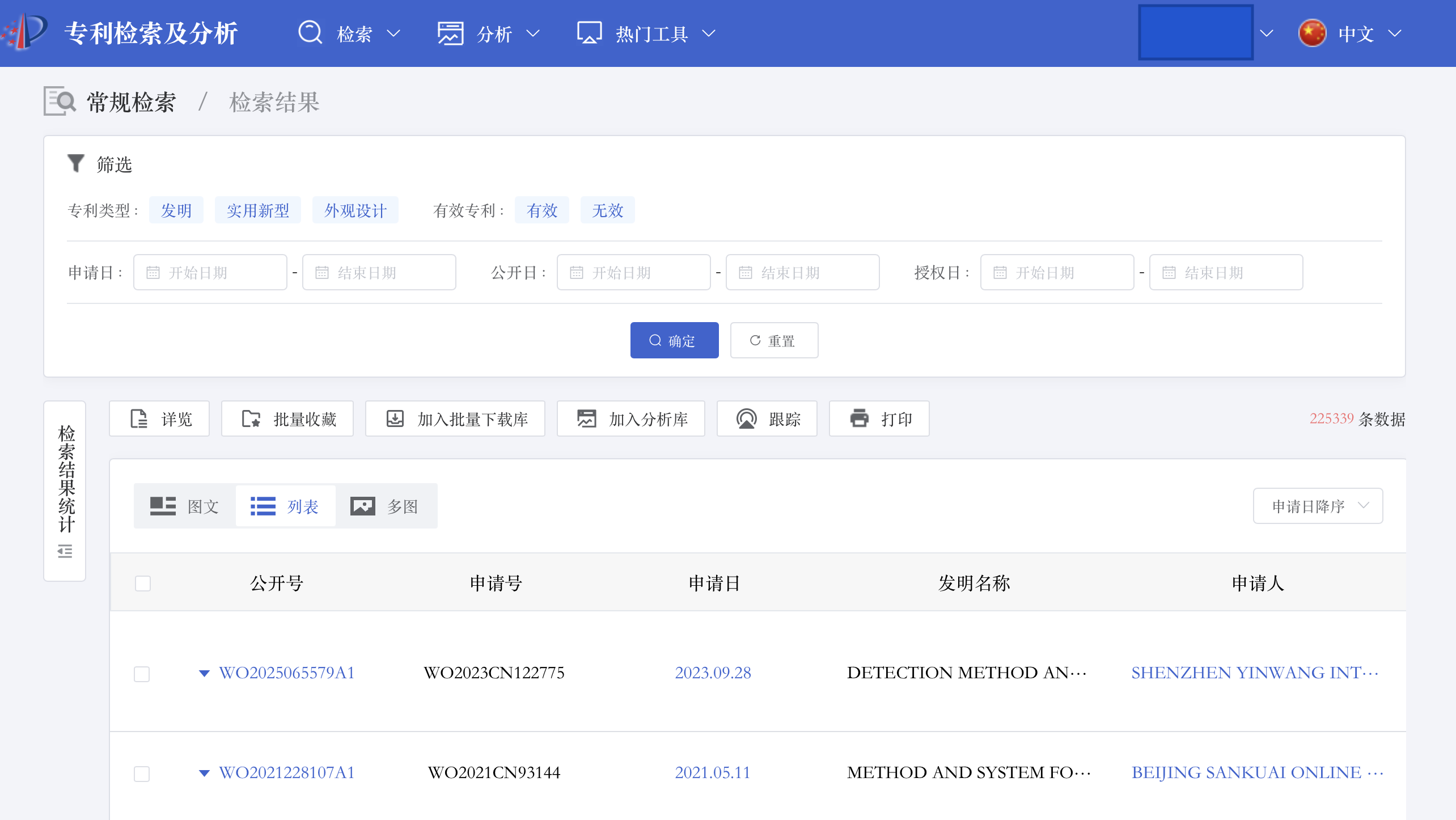Toggle 无效 invalid patent filter
Image resolution: width=1456 pixels, height=820 pixels.
click(x=608, y=210)
